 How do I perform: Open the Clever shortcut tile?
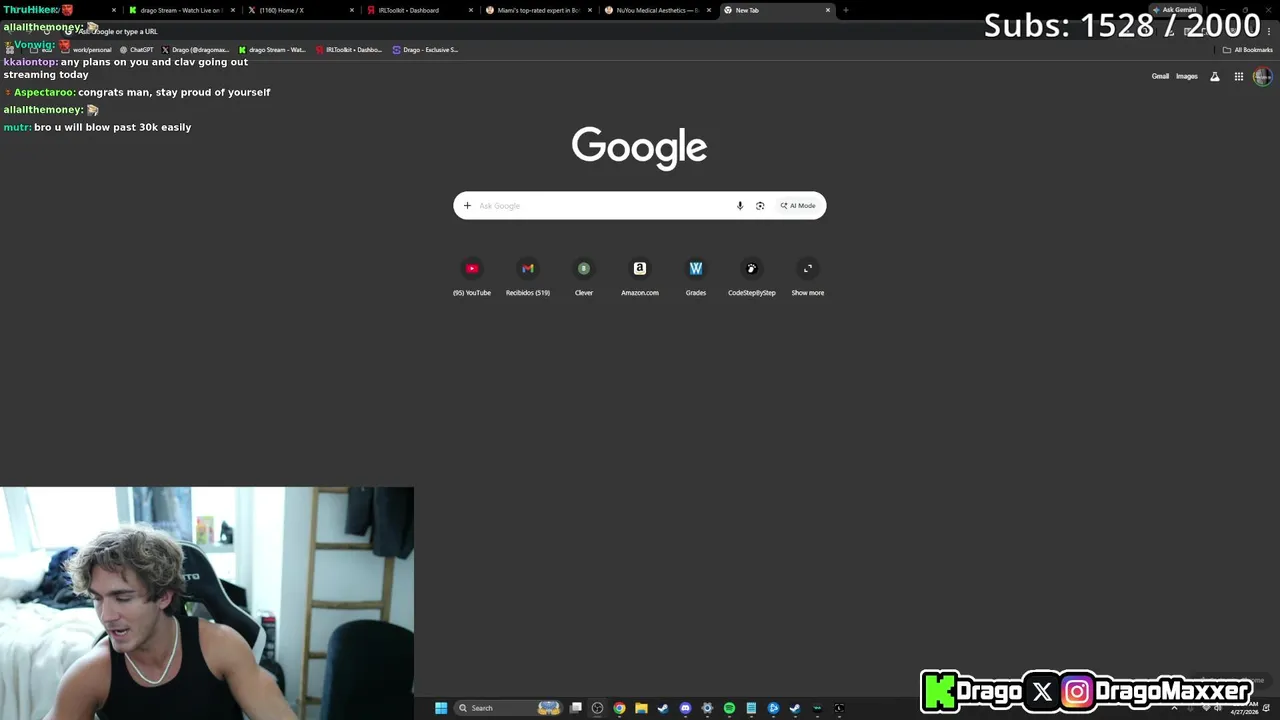584,277
